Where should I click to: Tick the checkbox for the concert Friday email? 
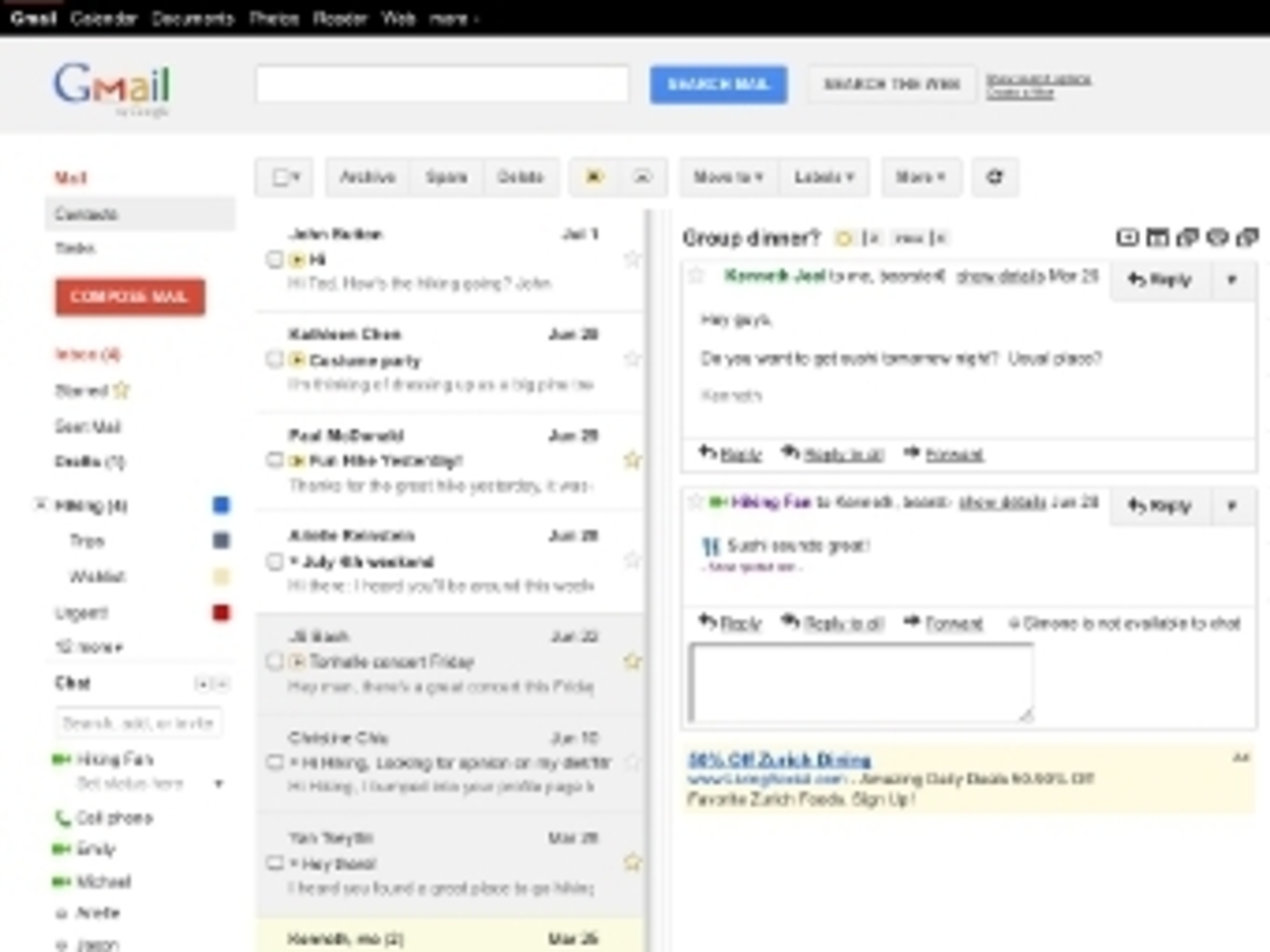[x=275, y=661]
